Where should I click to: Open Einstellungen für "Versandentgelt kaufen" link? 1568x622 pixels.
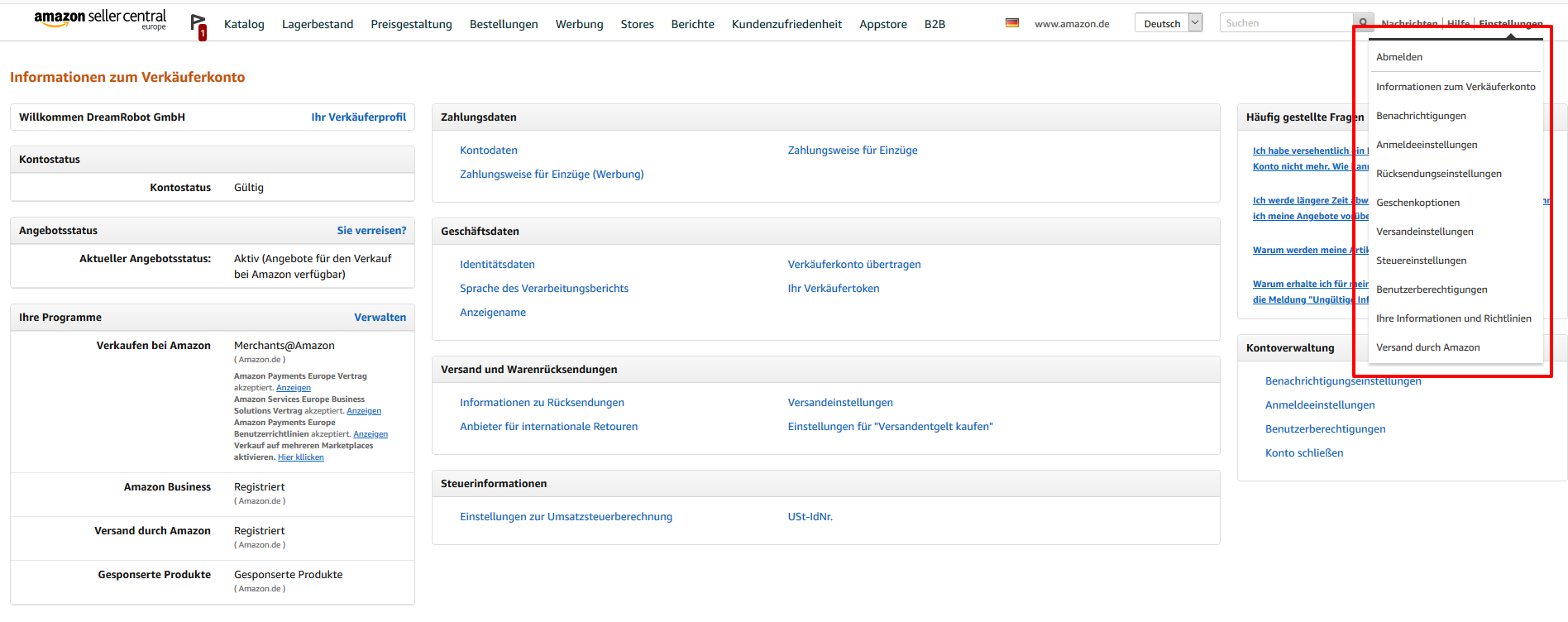tap(890, 427)
